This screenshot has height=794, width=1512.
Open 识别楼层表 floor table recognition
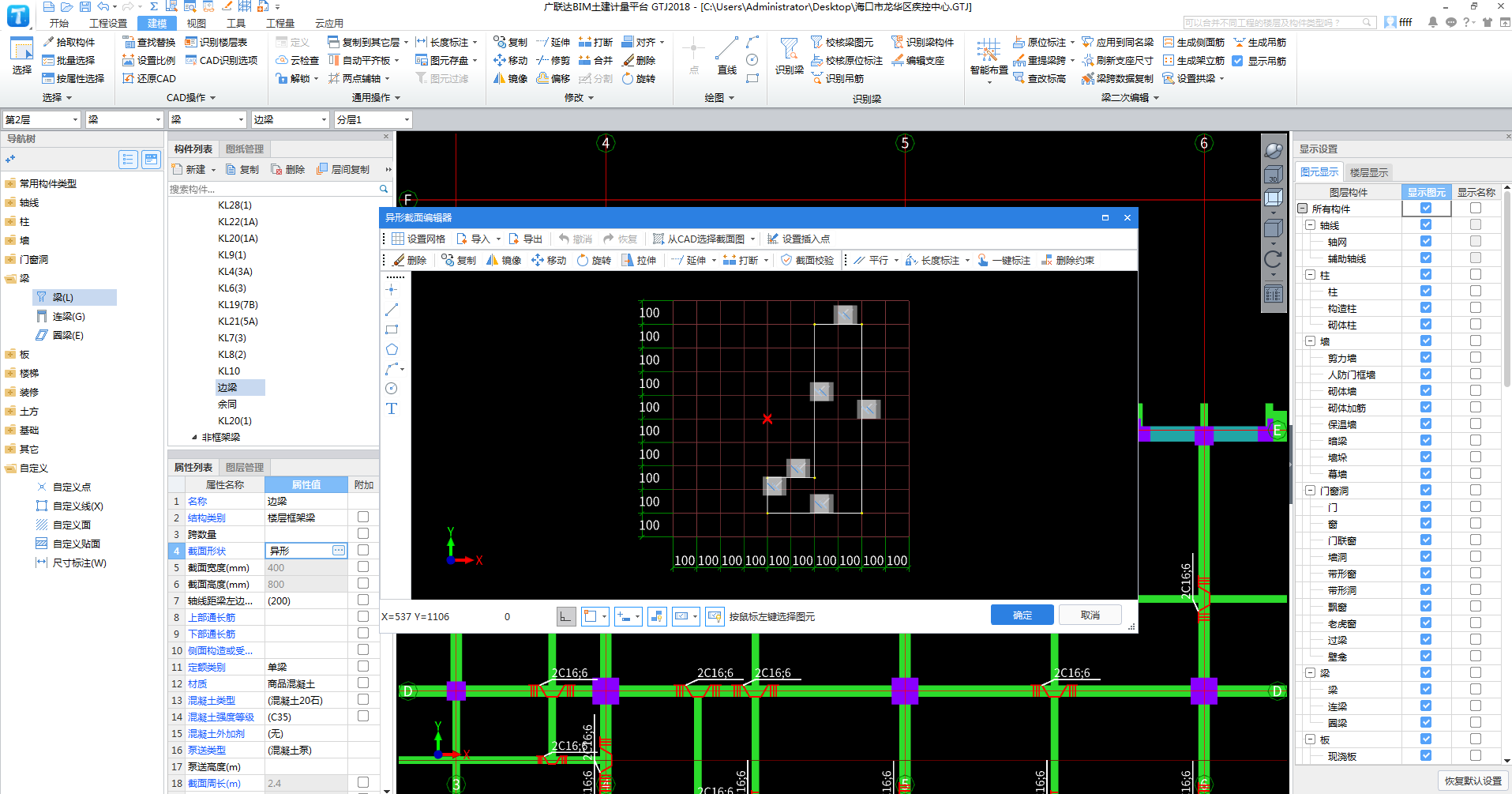[216, 42]
